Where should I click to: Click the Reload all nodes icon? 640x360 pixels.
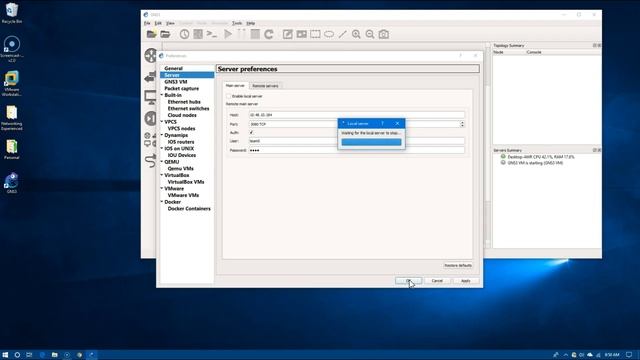click(269, 34)
